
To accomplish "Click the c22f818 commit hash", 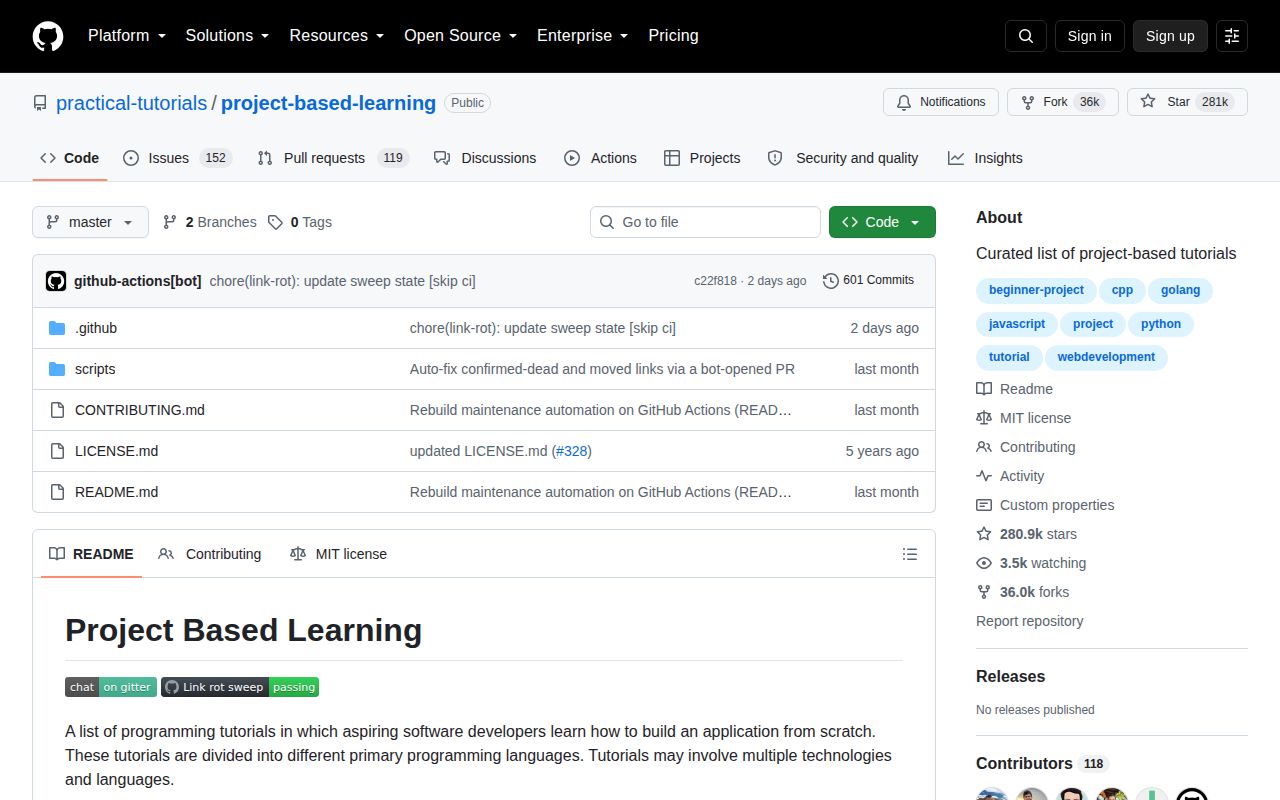I will (715, 281).
